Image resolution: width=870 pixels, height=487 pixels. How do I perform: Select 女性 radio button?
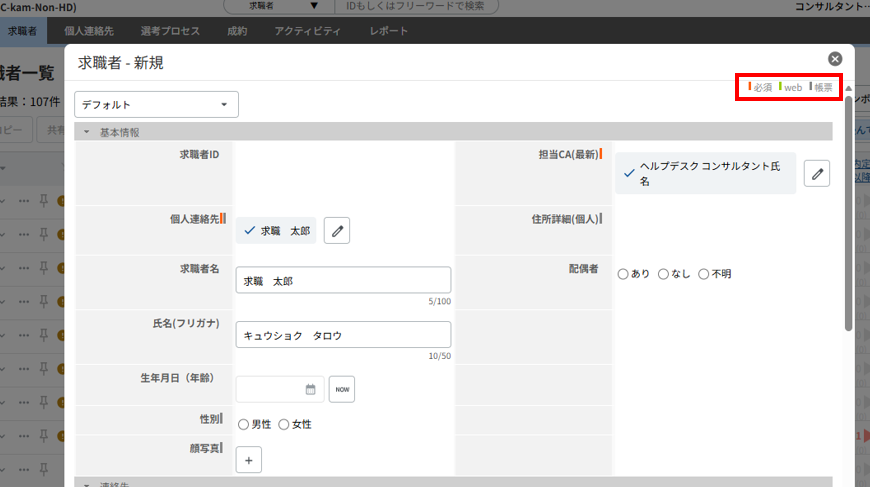(284, 424)
